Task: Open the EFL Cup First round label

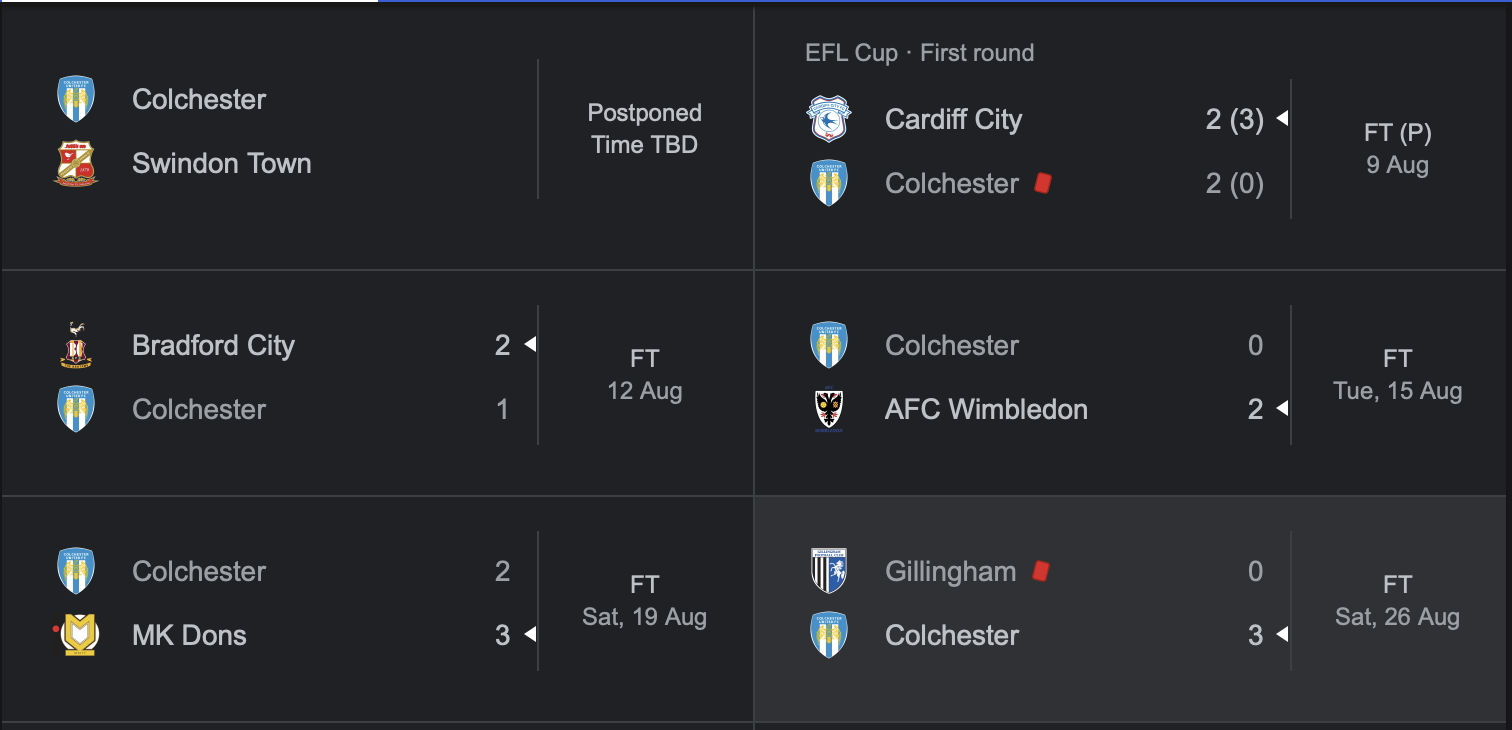Action: pos(919,53)
